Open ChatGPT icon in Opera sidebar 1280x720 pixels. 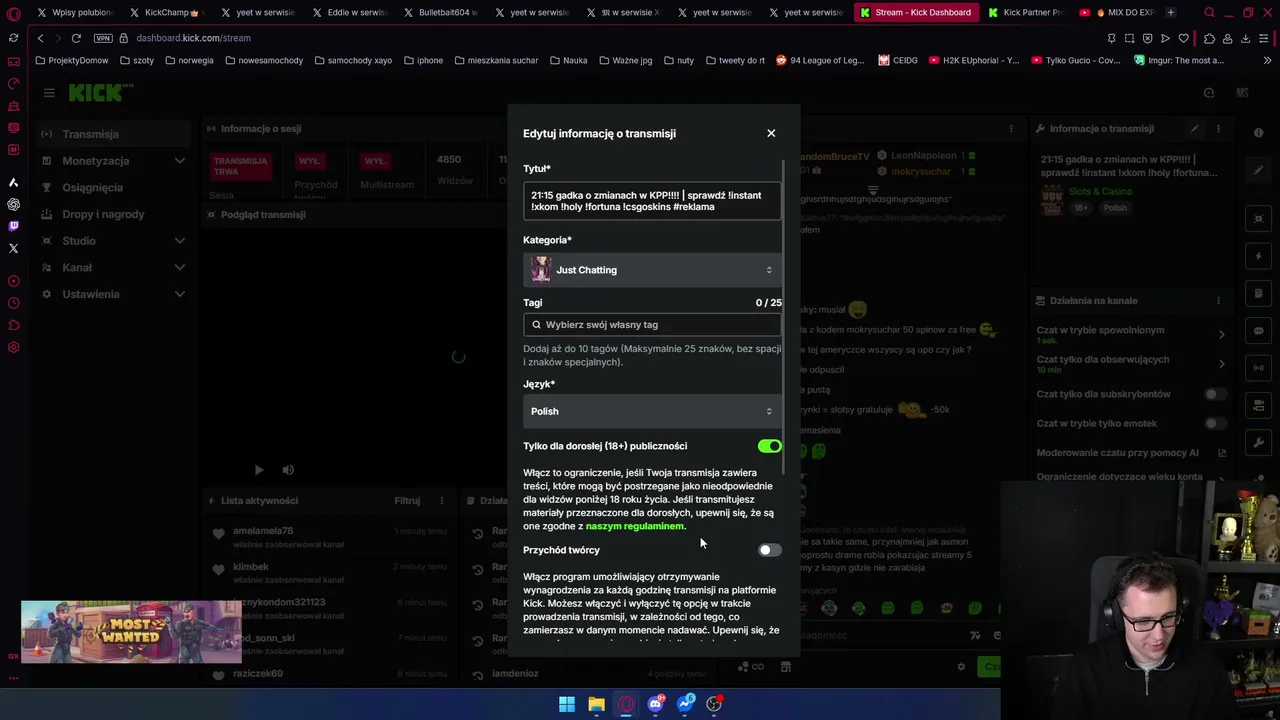pyautogui.click(x=13, y=204)
